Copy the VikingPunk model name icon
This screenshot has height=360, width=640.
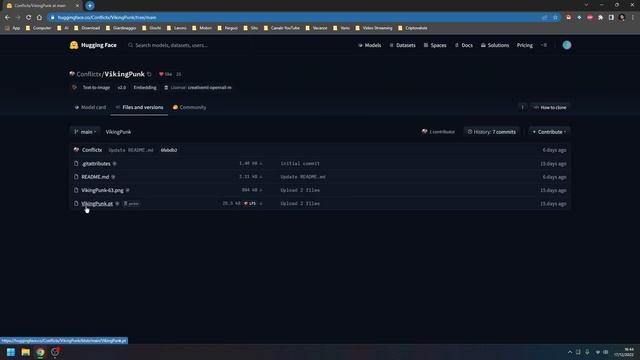click(x=149, y=74)
